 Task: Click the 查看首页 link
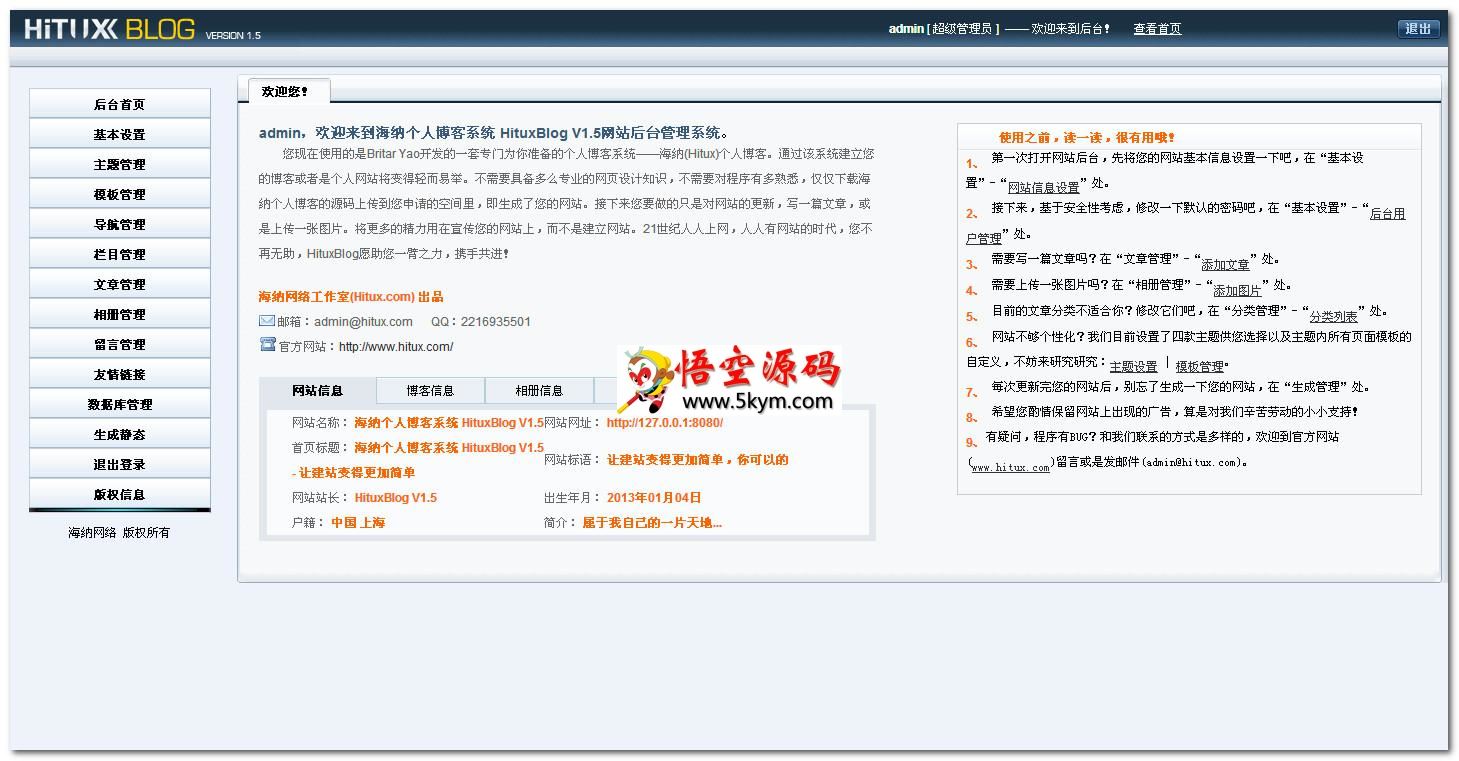point(1157,29)
